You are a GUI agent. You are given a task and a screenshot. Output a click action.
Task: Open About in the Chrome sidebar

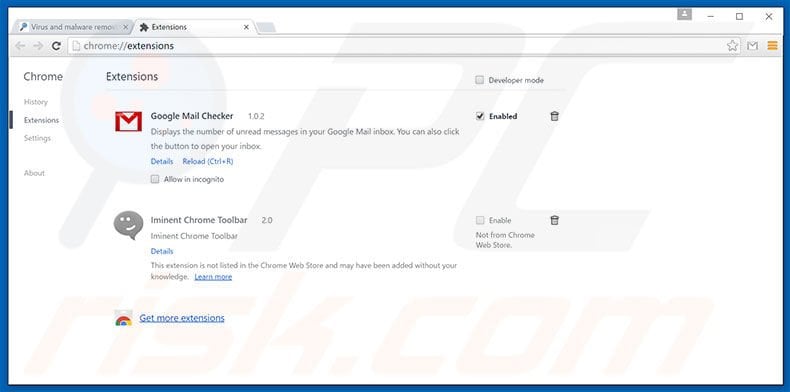click(34, 173)
